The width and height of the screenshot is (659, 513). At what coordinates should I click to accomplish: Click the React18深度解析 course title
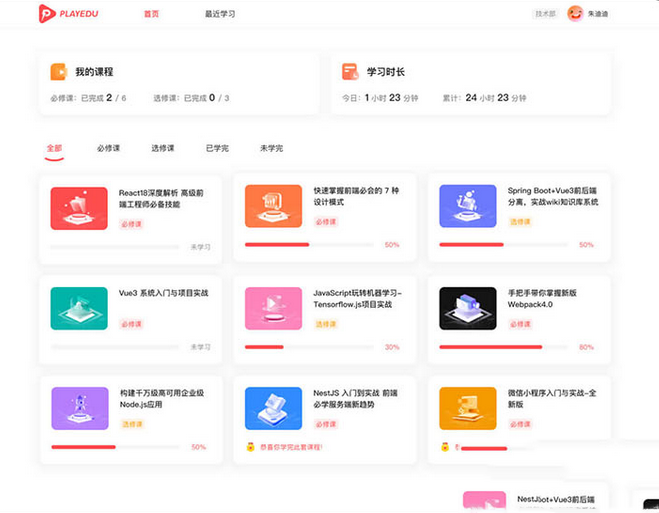coord(161,199)
